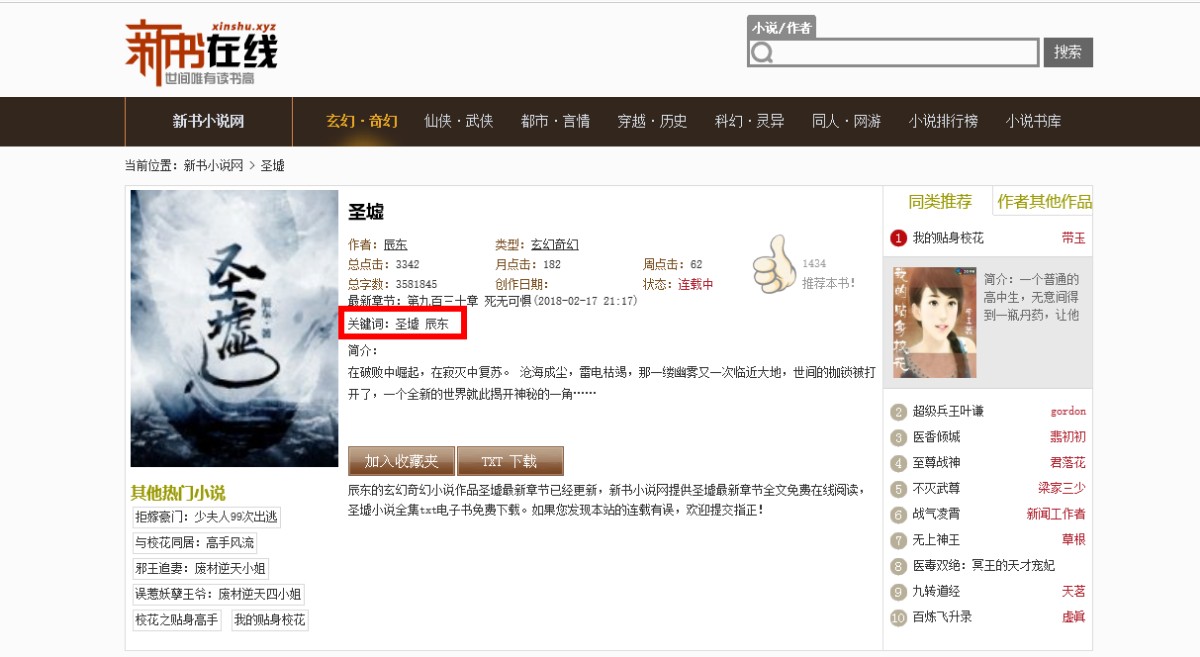Open hot novel 校花之贴身高手
Viewport: 1200px width, 657px height.
point(176,620)
